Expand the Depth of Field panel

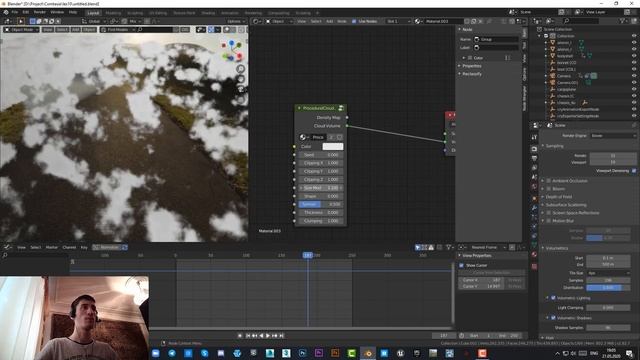[558, 197]
